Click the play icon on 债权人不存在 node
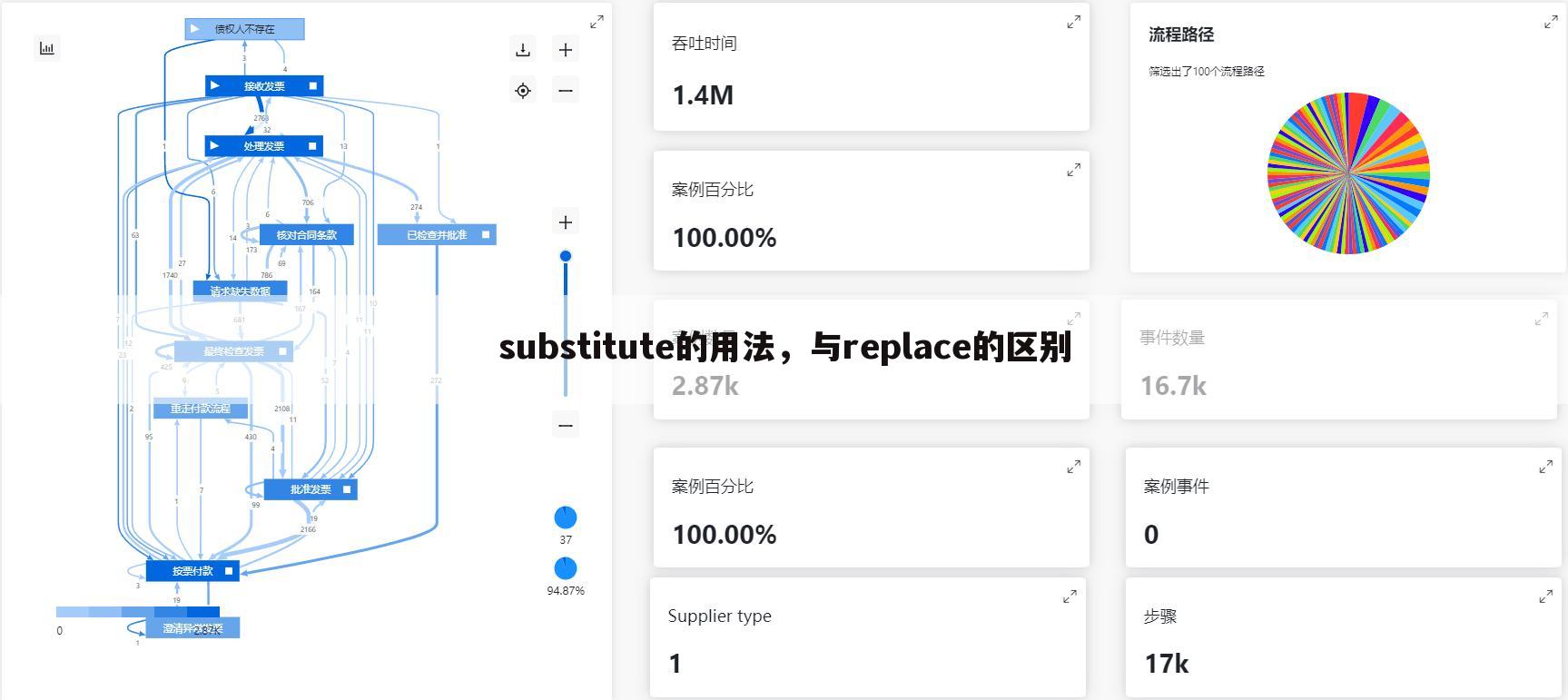Viewport: 1568px width, 700px height. 195,29
